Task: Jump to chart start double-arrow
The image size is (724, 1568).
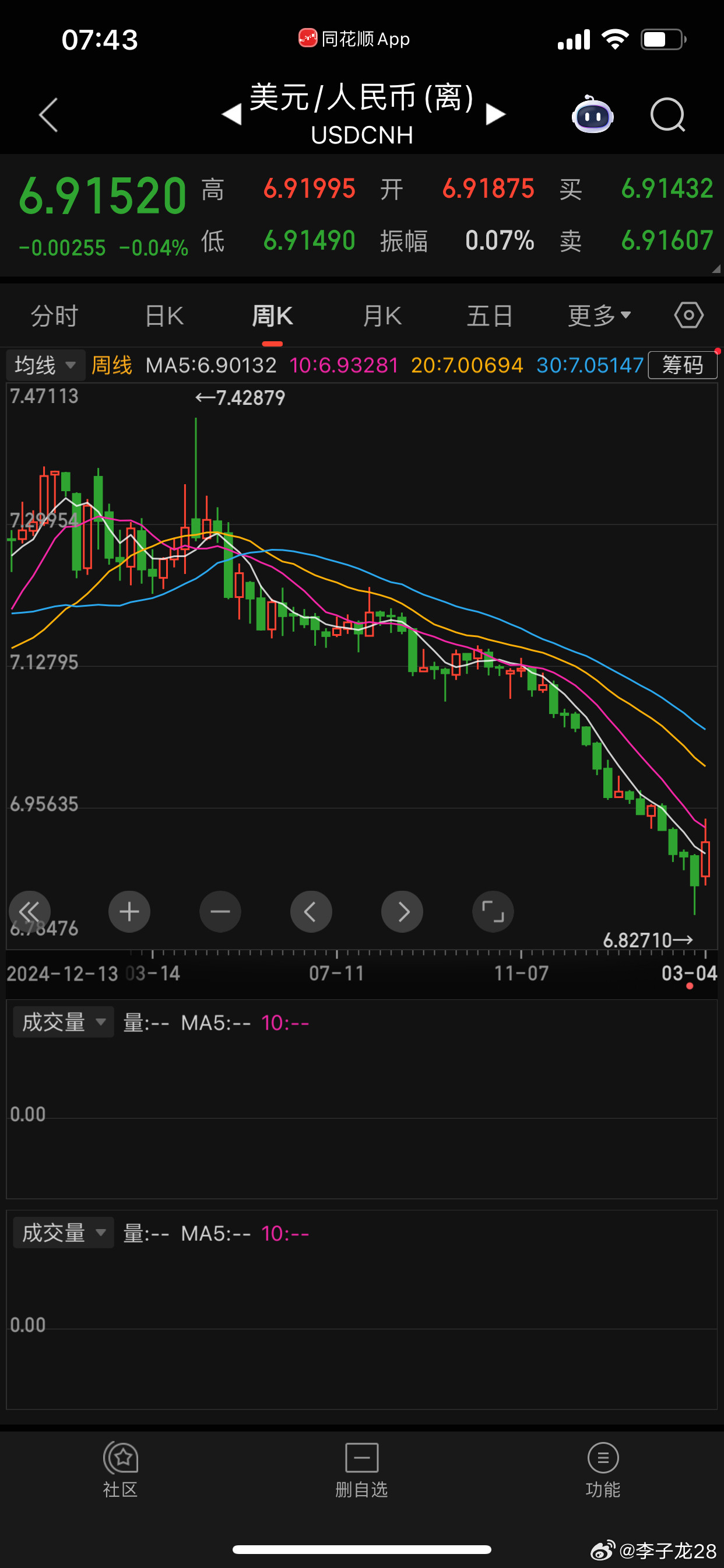Action: 29,911
